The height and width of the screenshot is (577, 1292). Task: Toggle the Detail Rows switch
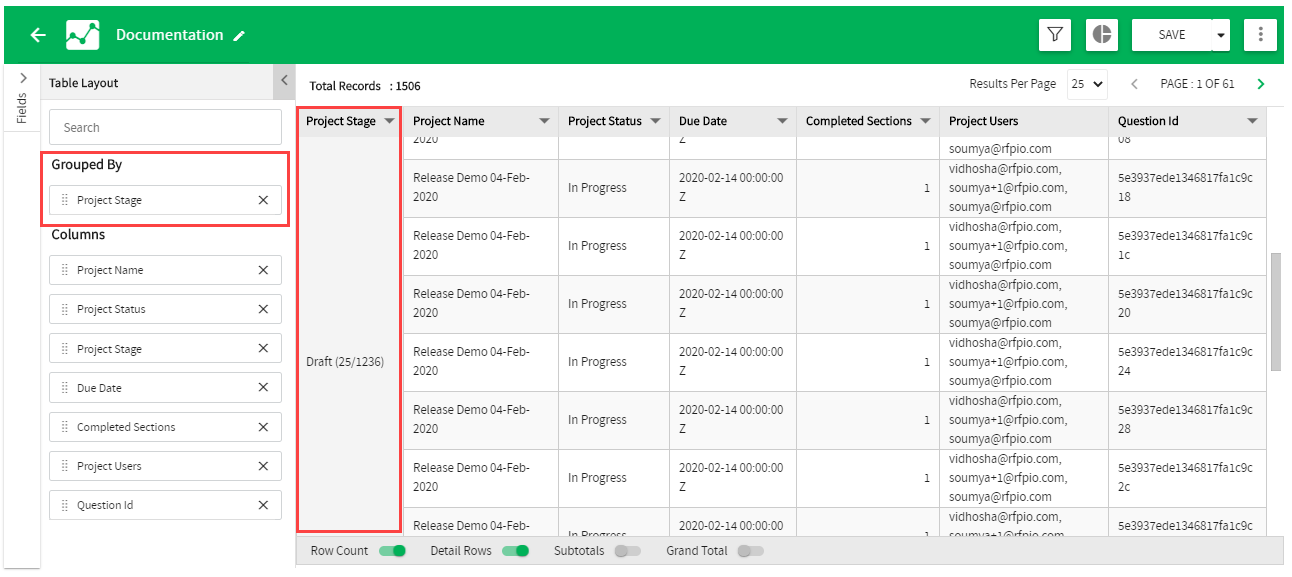click(515, 551)
